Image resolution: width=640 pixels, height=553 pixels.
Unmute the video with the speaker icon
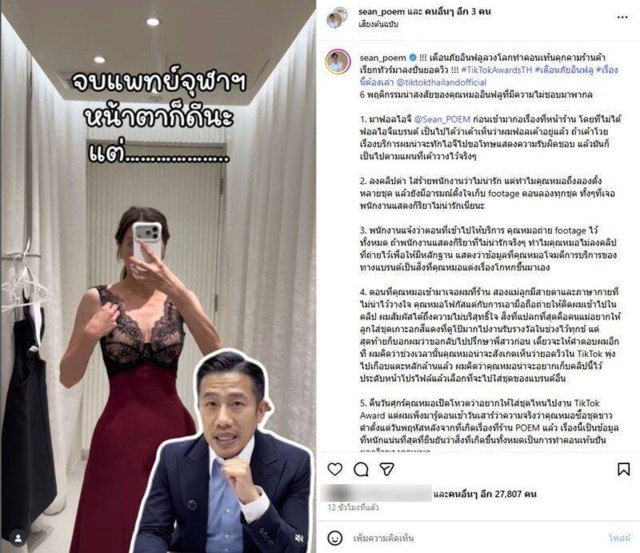point(299,538)
